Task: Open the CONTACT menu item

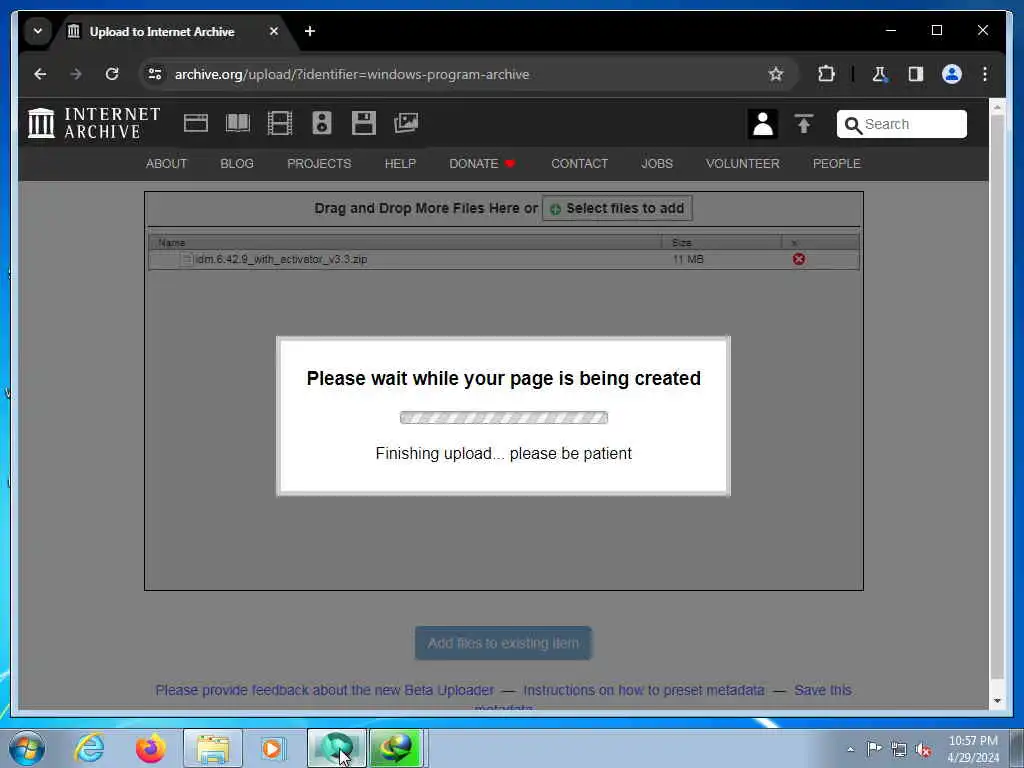Action: tap(579, 163)
